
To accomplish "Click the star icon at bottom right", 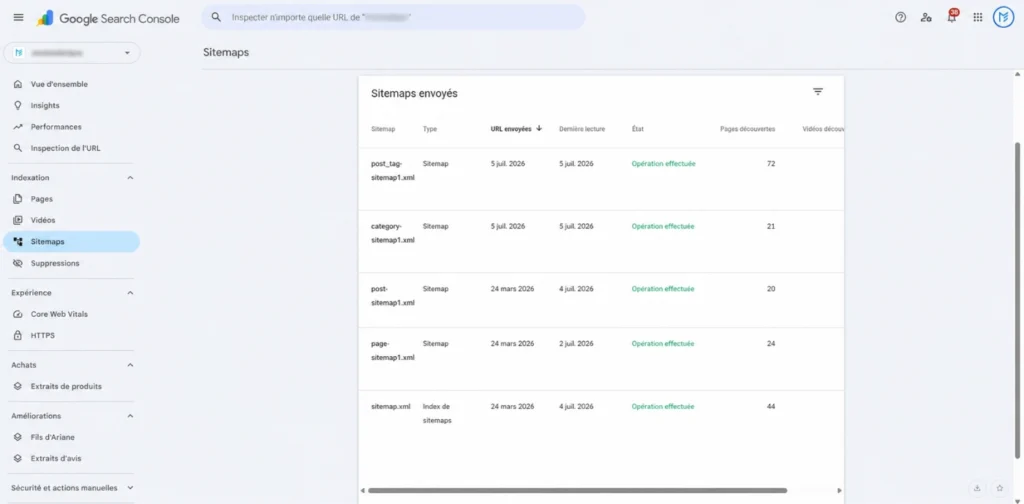I will (1000, 488).
